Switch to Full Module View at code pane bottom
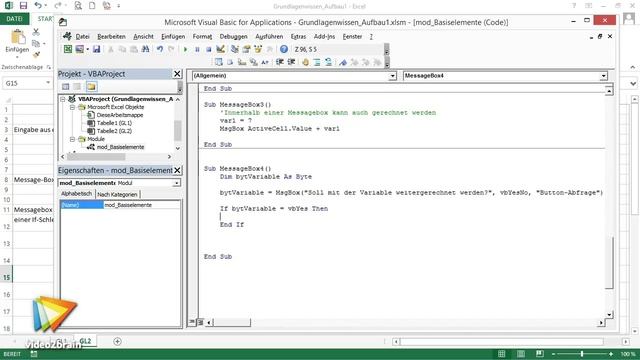The height and width of the screenshot is (360, 640). click(200, 322)
